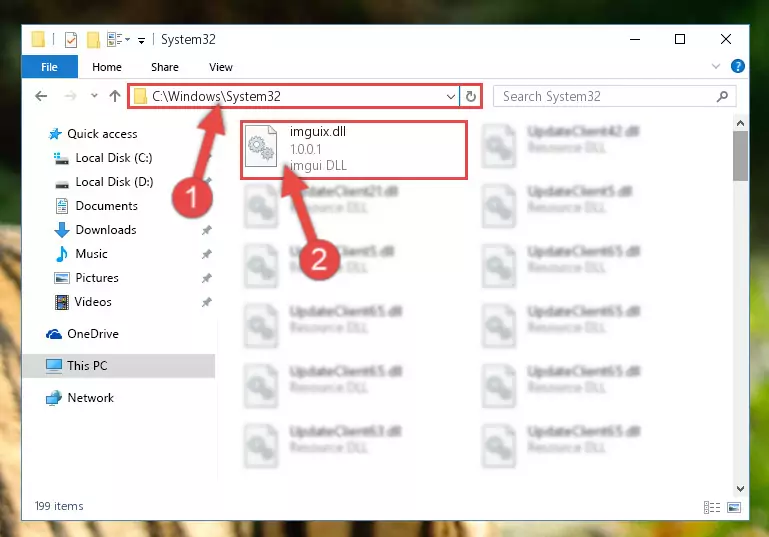
Task: Click the search magnifier icon
Action: coord(722,97)
